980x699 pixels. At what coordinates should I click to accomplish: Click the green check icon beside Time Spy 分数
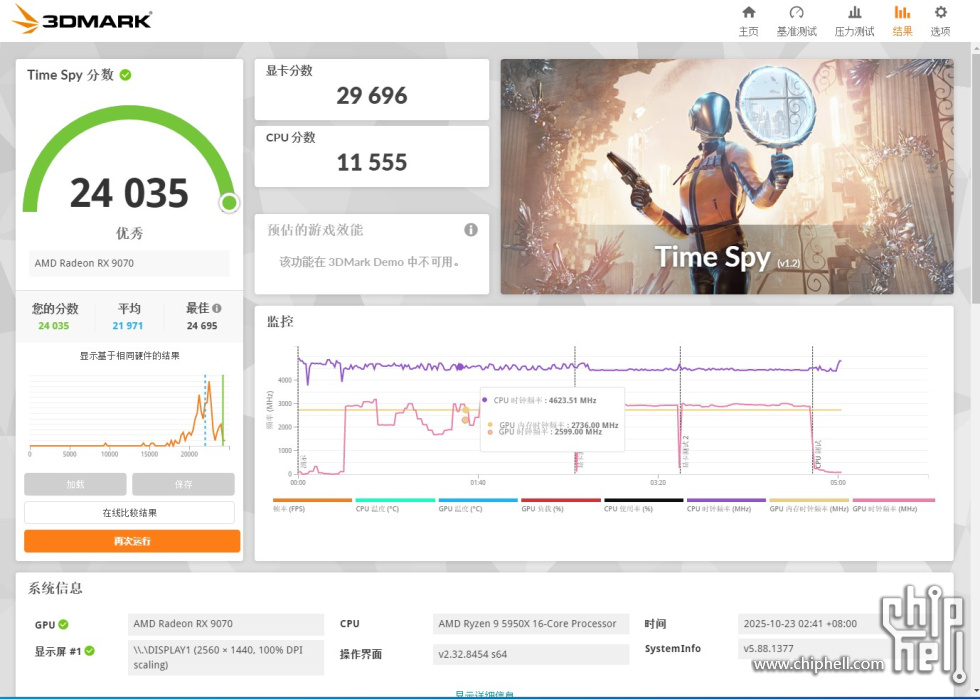[126, 75]
